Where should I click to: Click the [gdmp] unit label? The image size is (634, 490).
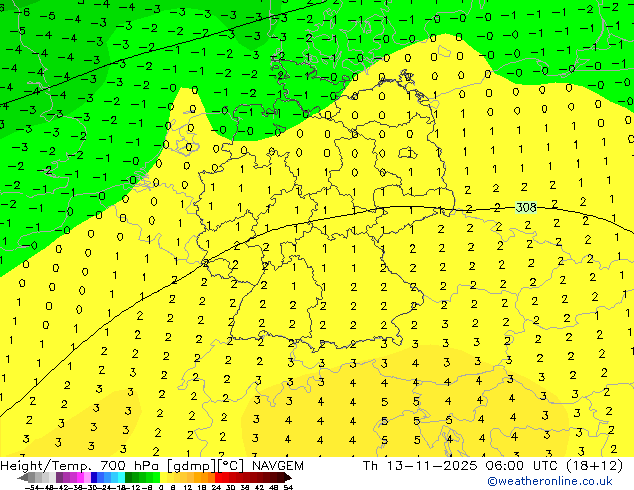point(193,466)
